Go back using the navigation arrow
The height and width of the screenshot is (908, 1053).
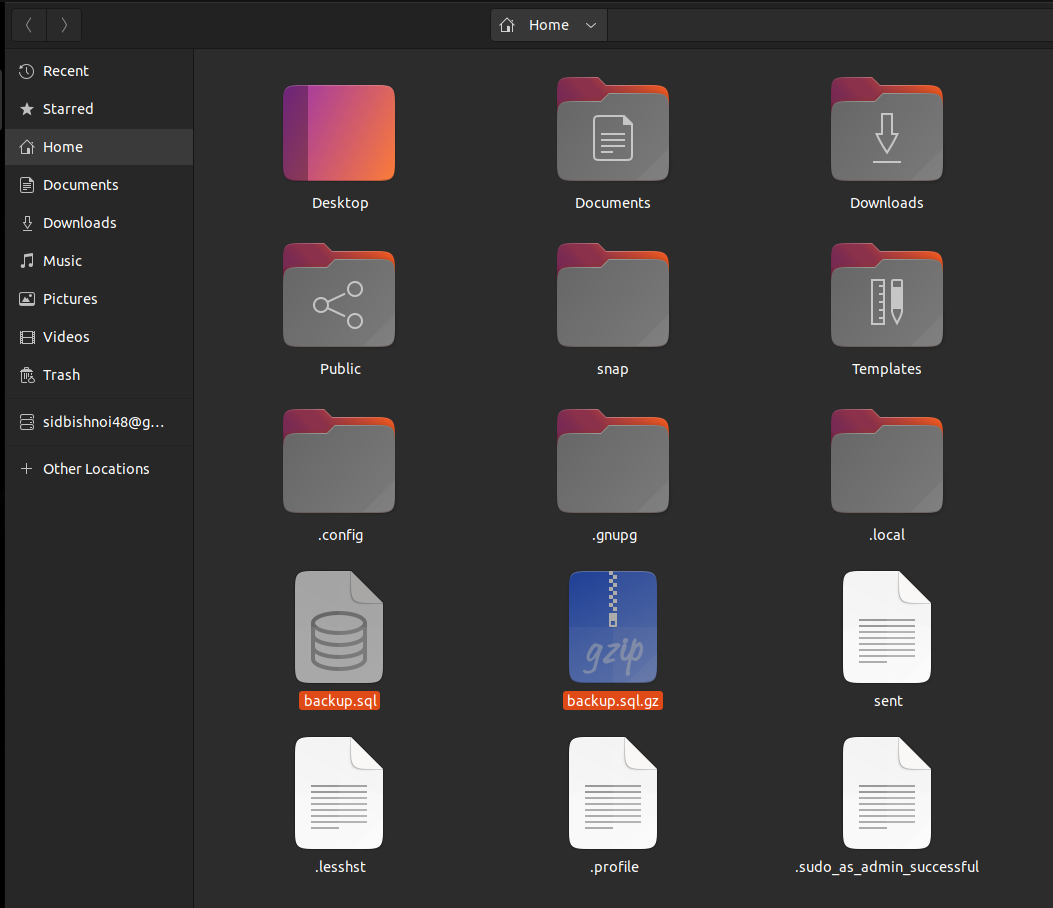(28, 25)
